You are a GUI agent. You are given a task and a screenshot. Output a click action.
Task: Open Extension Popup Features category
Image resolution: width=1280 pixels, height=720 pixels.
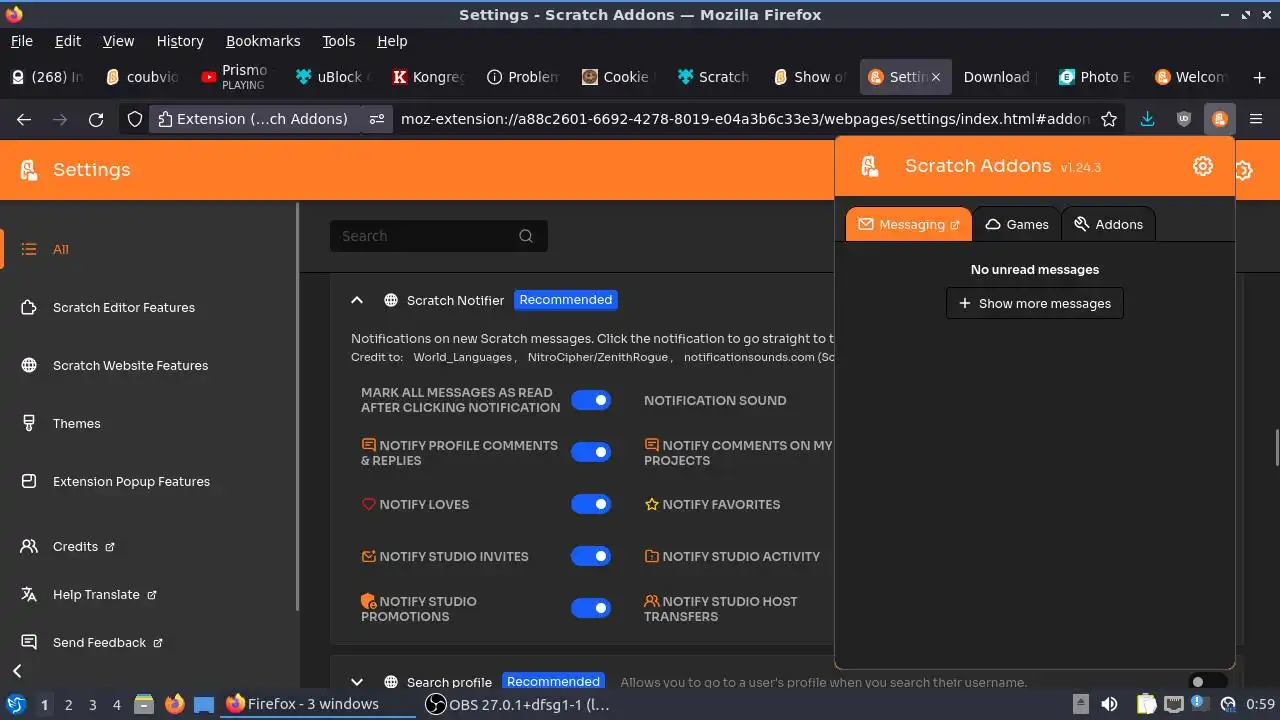pos(150,481)
